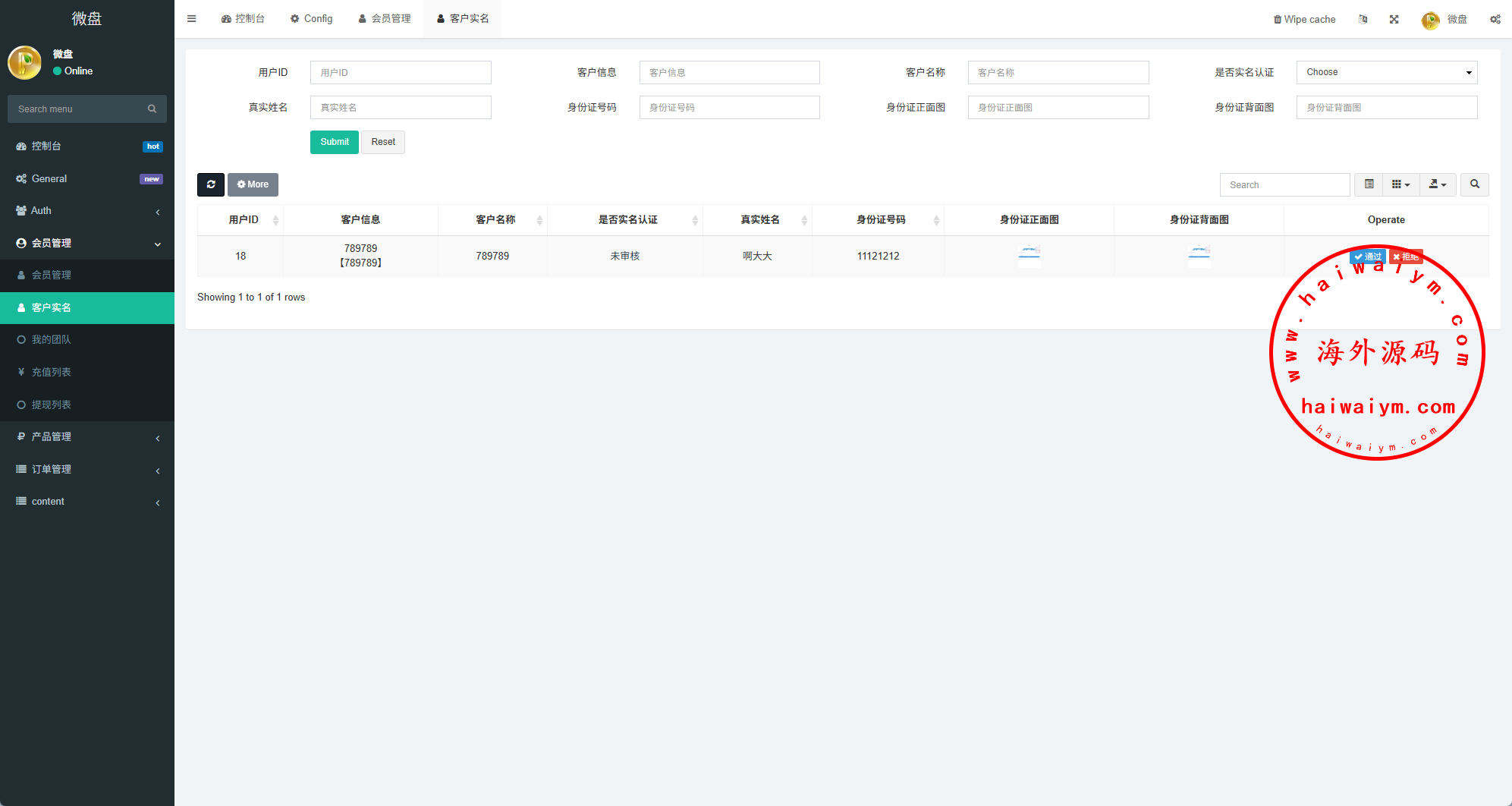Viewport: 1512px width, 806px height.
Task: Sort table by 用户ID column header
Action: [244, 220]
